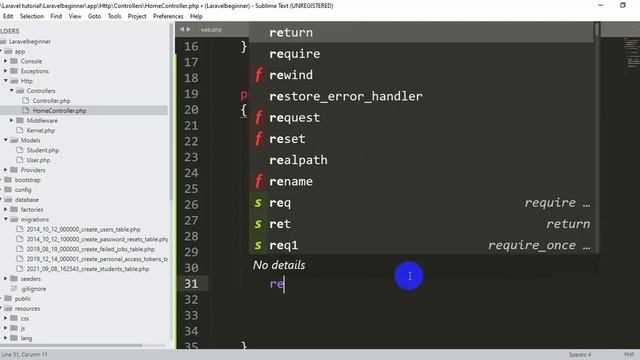Click the Spaces: 4 indentation setting
This screenshot has height=360, width=640.
pyautogui.click(x=580, y=355)
